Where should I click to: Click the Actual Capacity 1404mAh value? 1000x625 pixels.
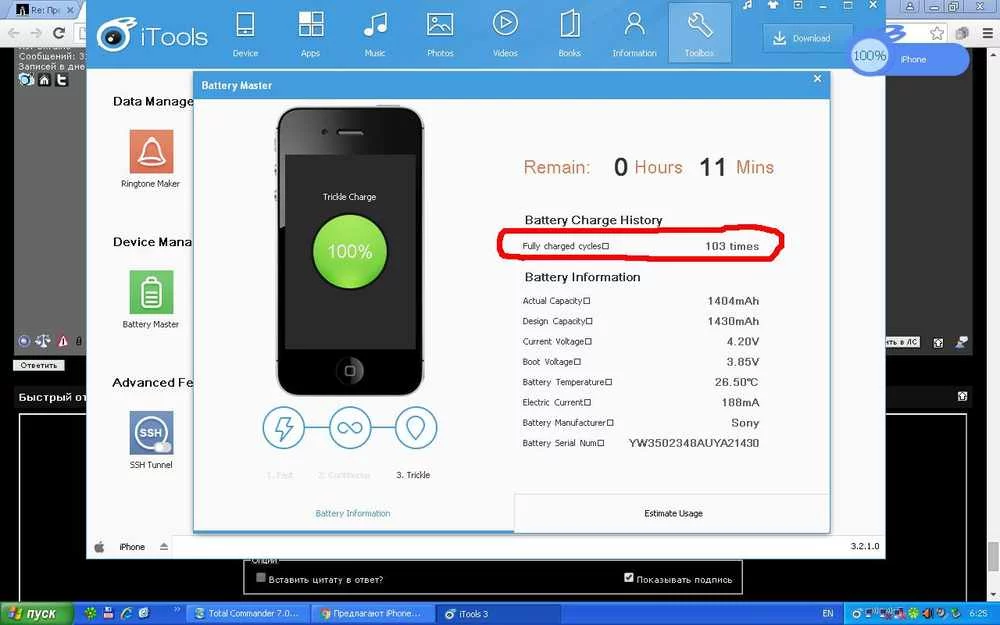tap(733, 301)
